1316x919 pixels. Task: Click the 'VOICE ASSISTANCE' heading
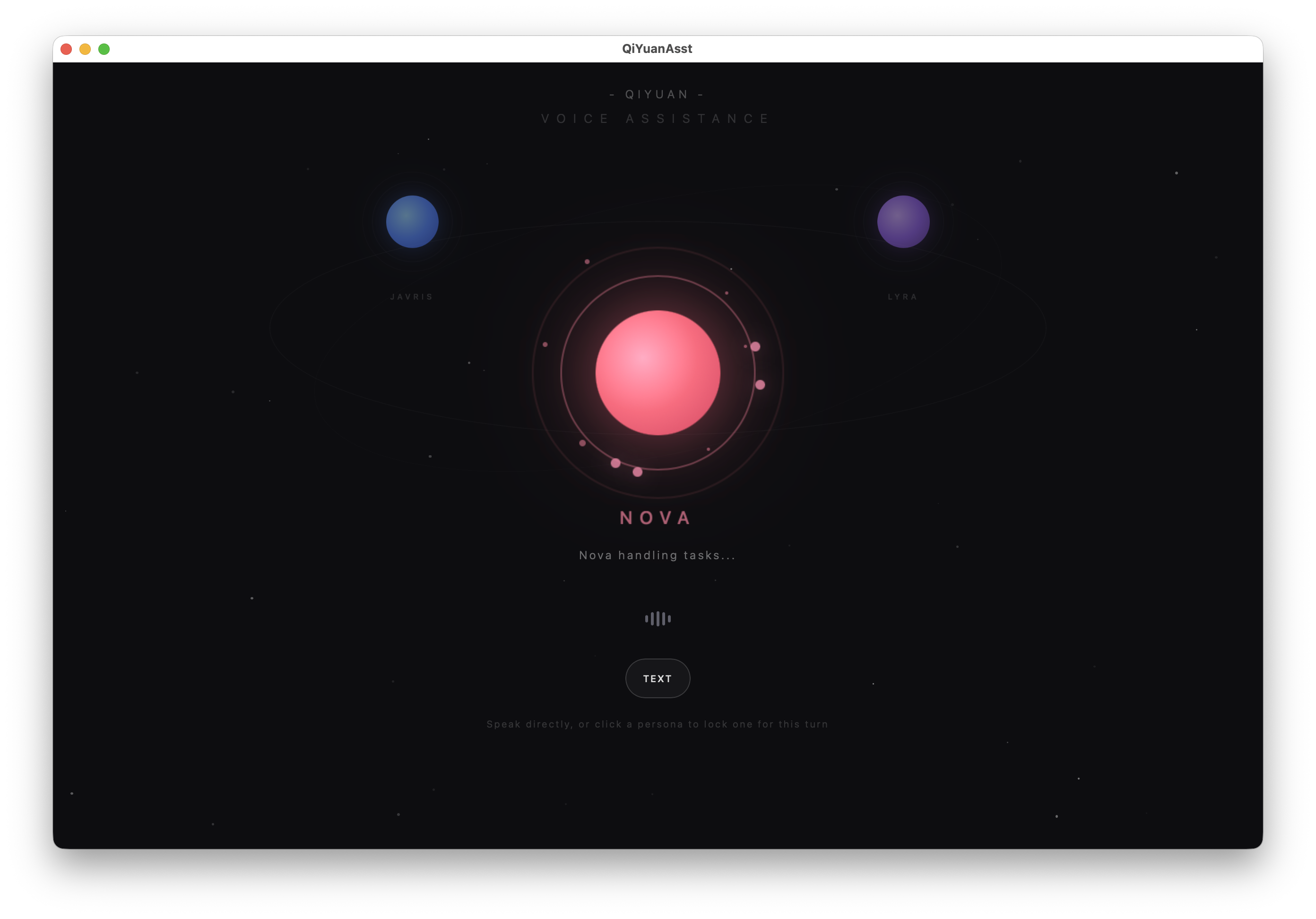coord(656,119)
